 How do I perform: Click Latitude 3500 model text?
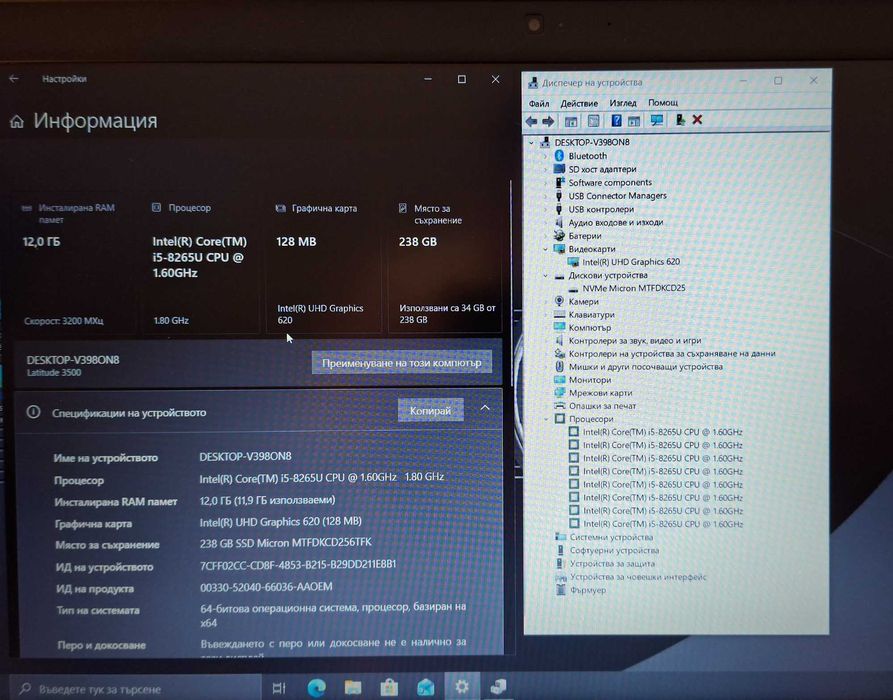click(54, 372)
